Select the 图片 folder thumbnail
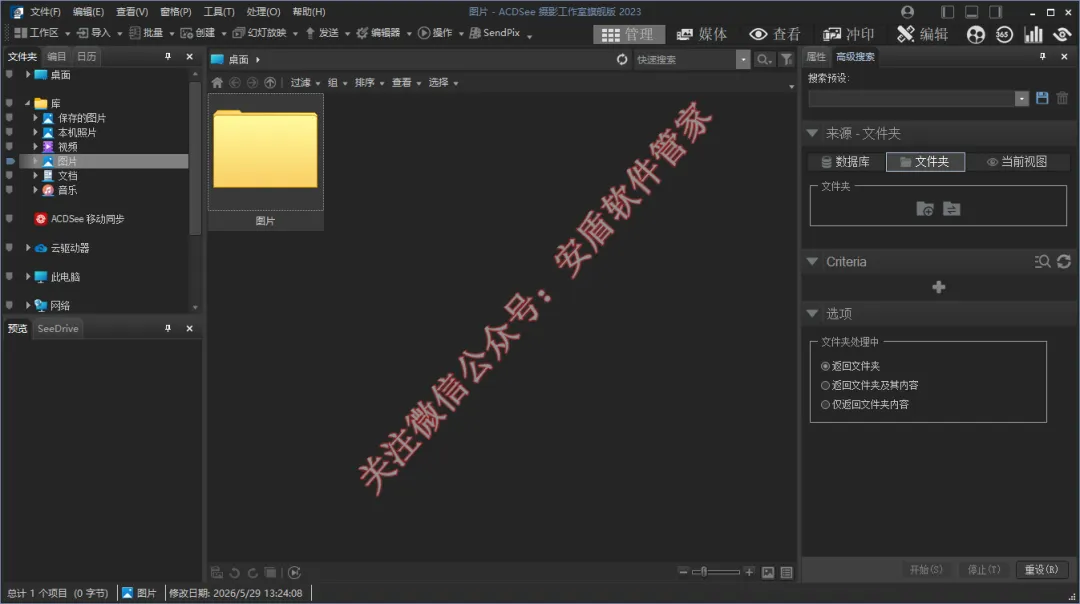 pos(265,162)
